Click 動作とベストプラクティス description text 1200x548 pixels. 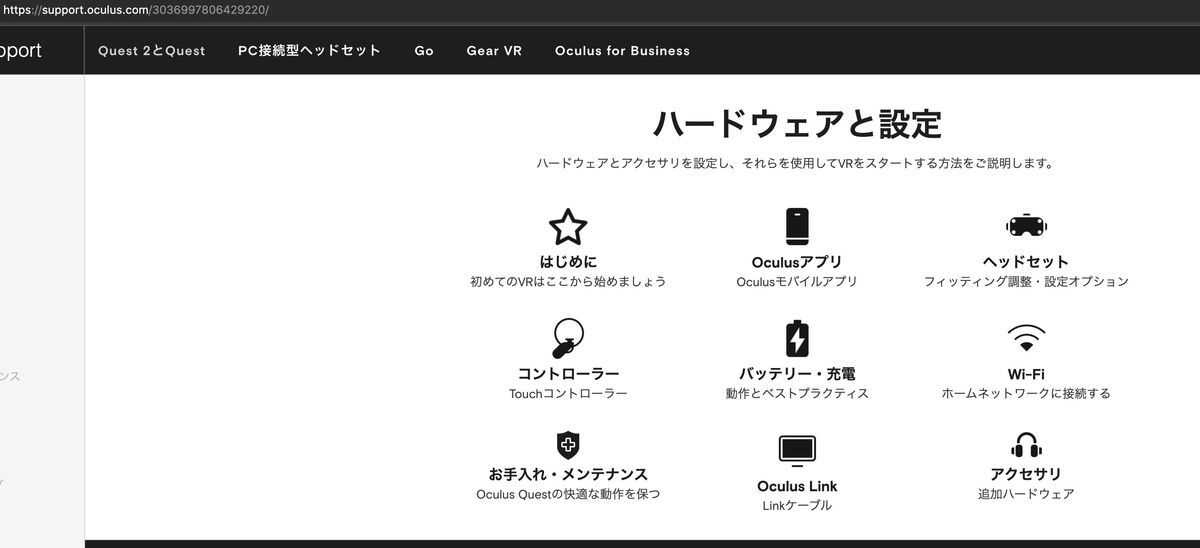pos(797,394)
